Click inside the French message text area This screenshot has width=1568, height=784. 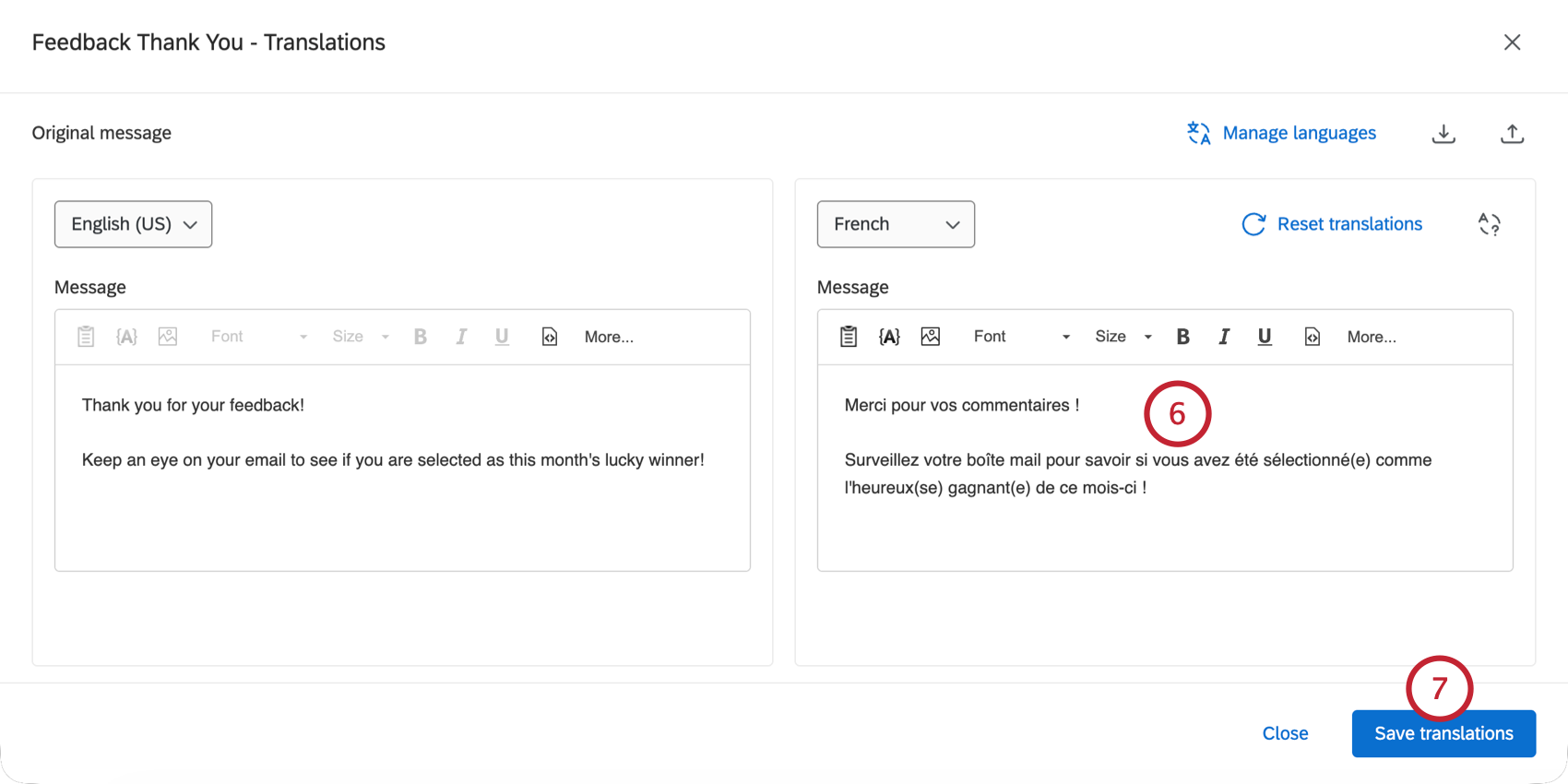coord(1165,468)
